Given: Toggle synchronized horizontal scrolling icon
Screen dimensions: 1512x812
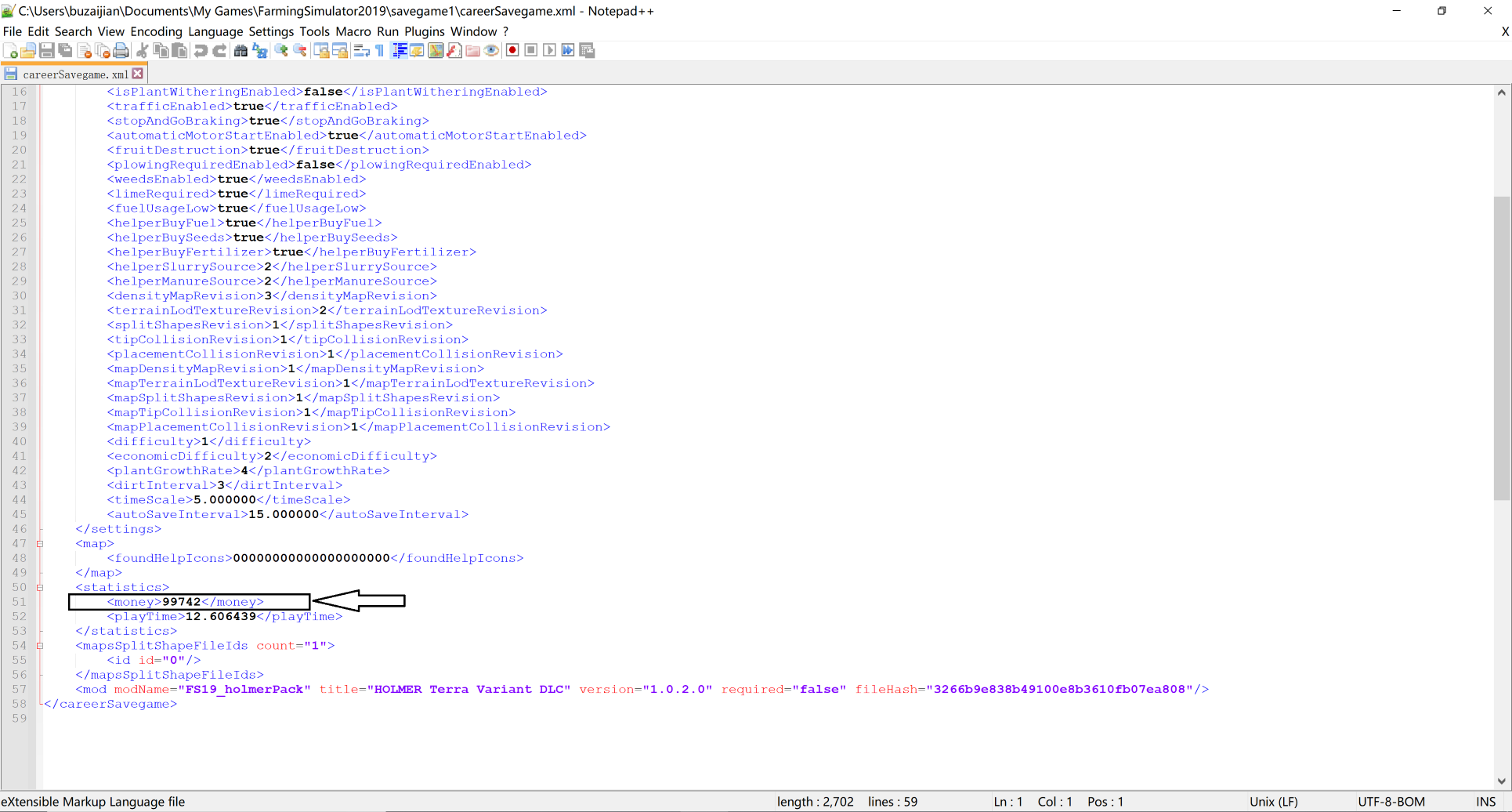Looking at the screenshot, I should click(340, 51).
